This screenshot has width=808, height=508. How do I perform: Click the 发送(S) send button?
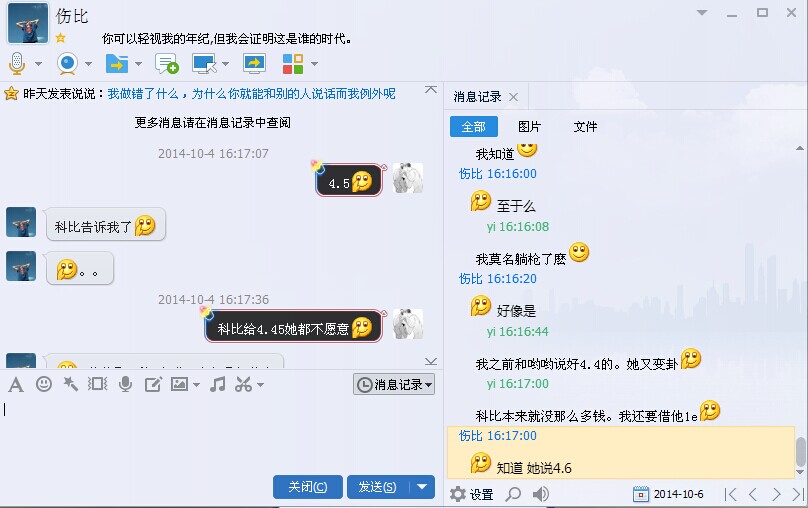[x=378, y=487]
